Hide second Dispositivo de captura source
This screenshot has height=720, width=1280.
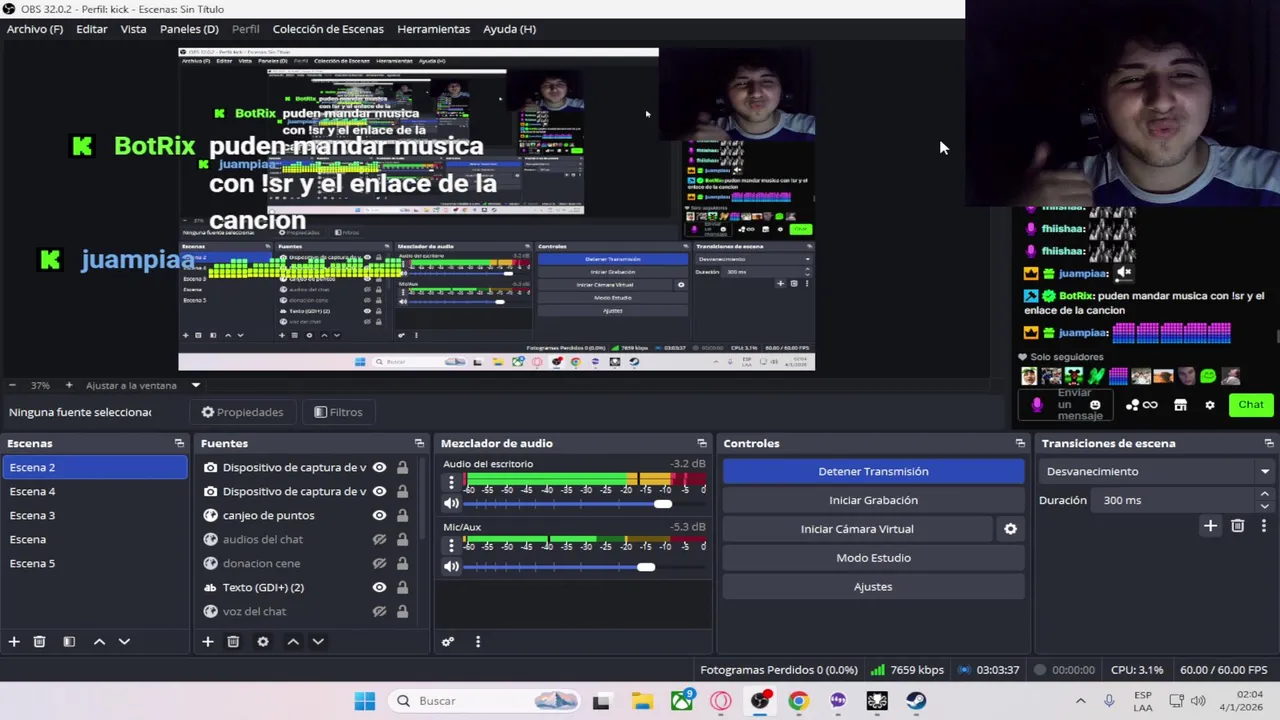(x=379, y=491)
